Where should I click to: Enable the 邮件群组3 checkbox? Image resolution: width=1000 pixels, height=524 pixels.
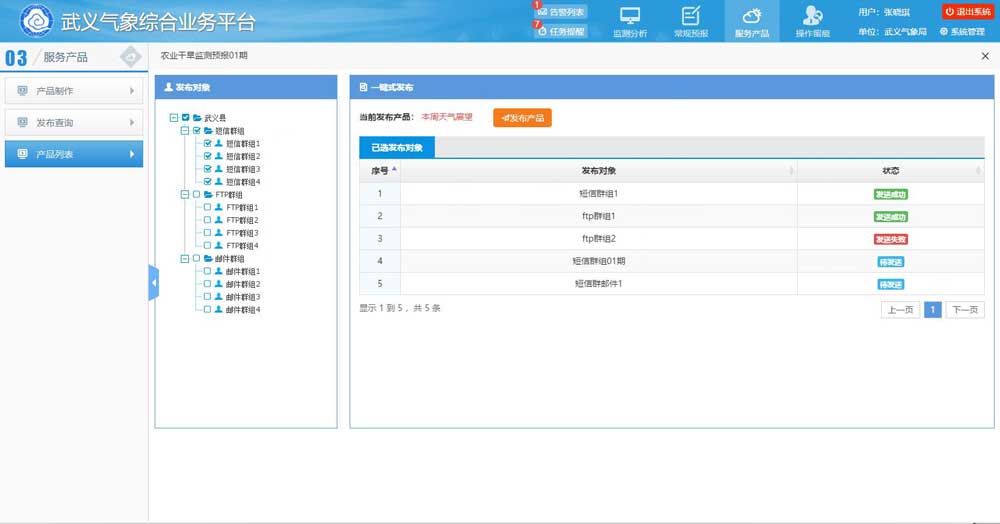click(208, 297)
